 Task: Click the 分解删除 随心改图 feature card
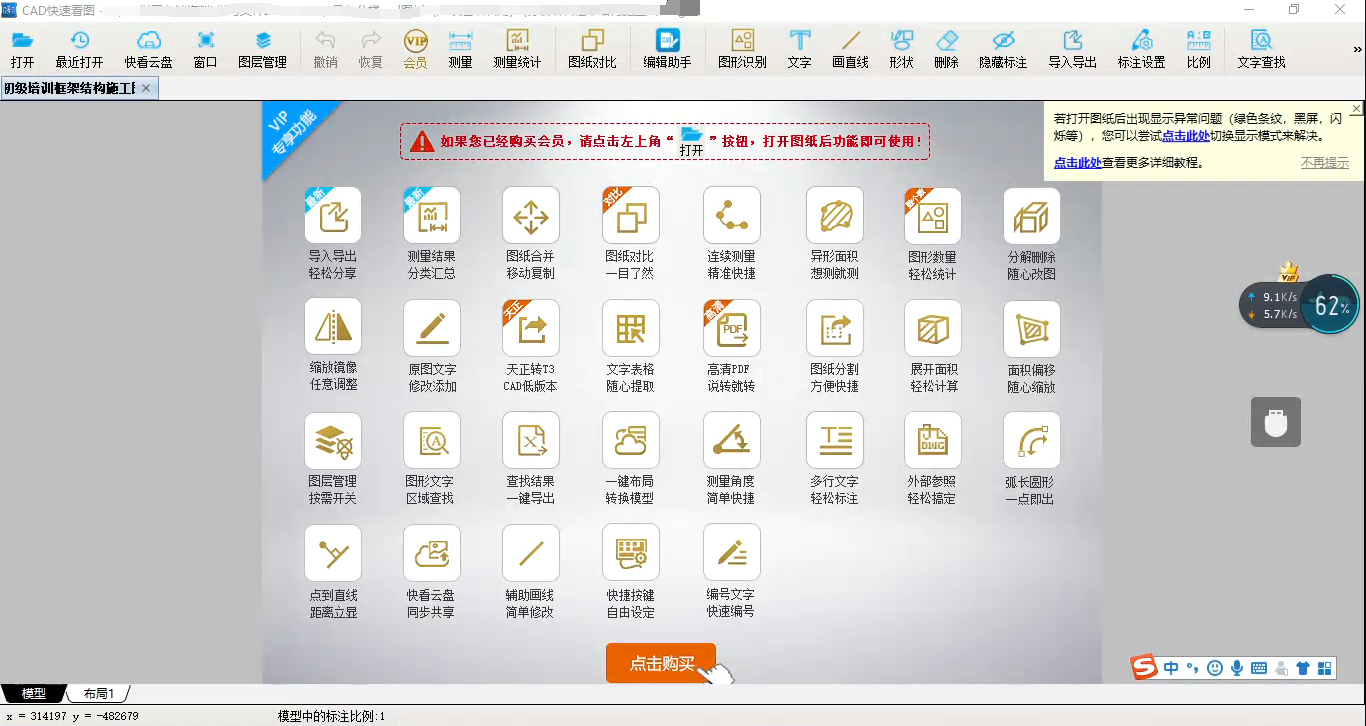pos(1032,233)
